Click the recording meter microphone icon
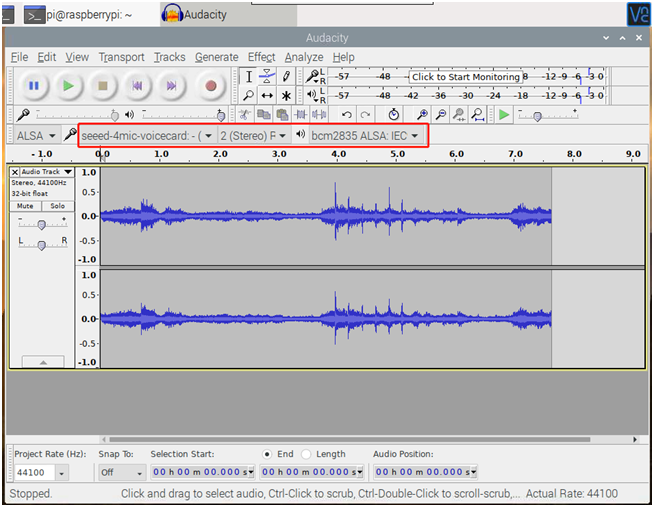 (x=312, y=76)
